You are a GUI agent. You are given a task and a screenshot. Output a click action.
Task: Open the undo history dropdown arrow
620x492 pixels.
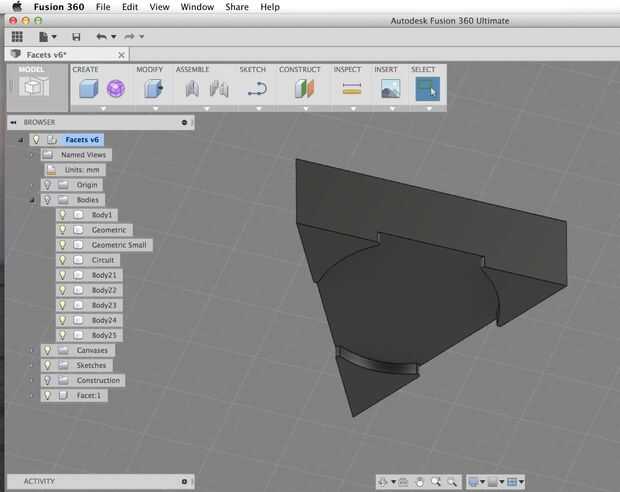[113, 37]
